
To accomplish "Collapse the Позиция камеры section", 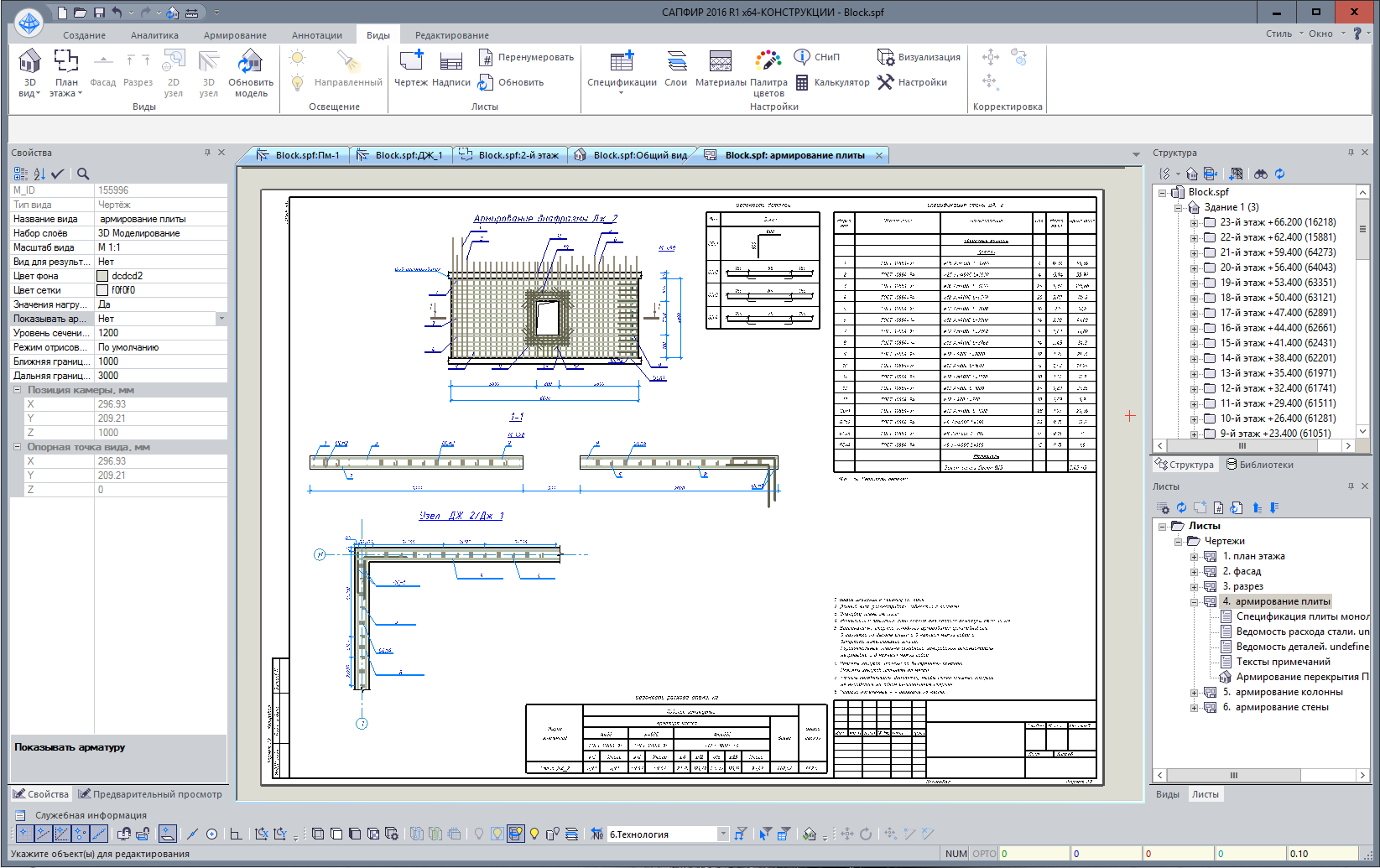I will [x=18, y=390].
